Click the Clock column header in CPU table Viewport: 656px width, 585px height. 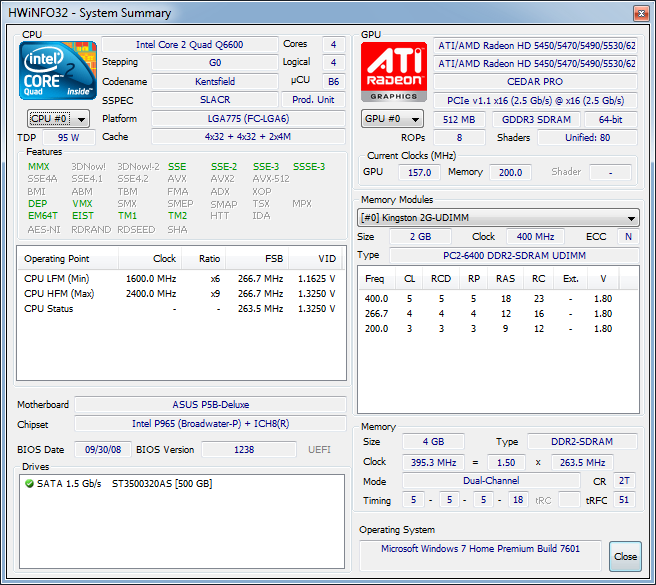(x=151, y=259)
